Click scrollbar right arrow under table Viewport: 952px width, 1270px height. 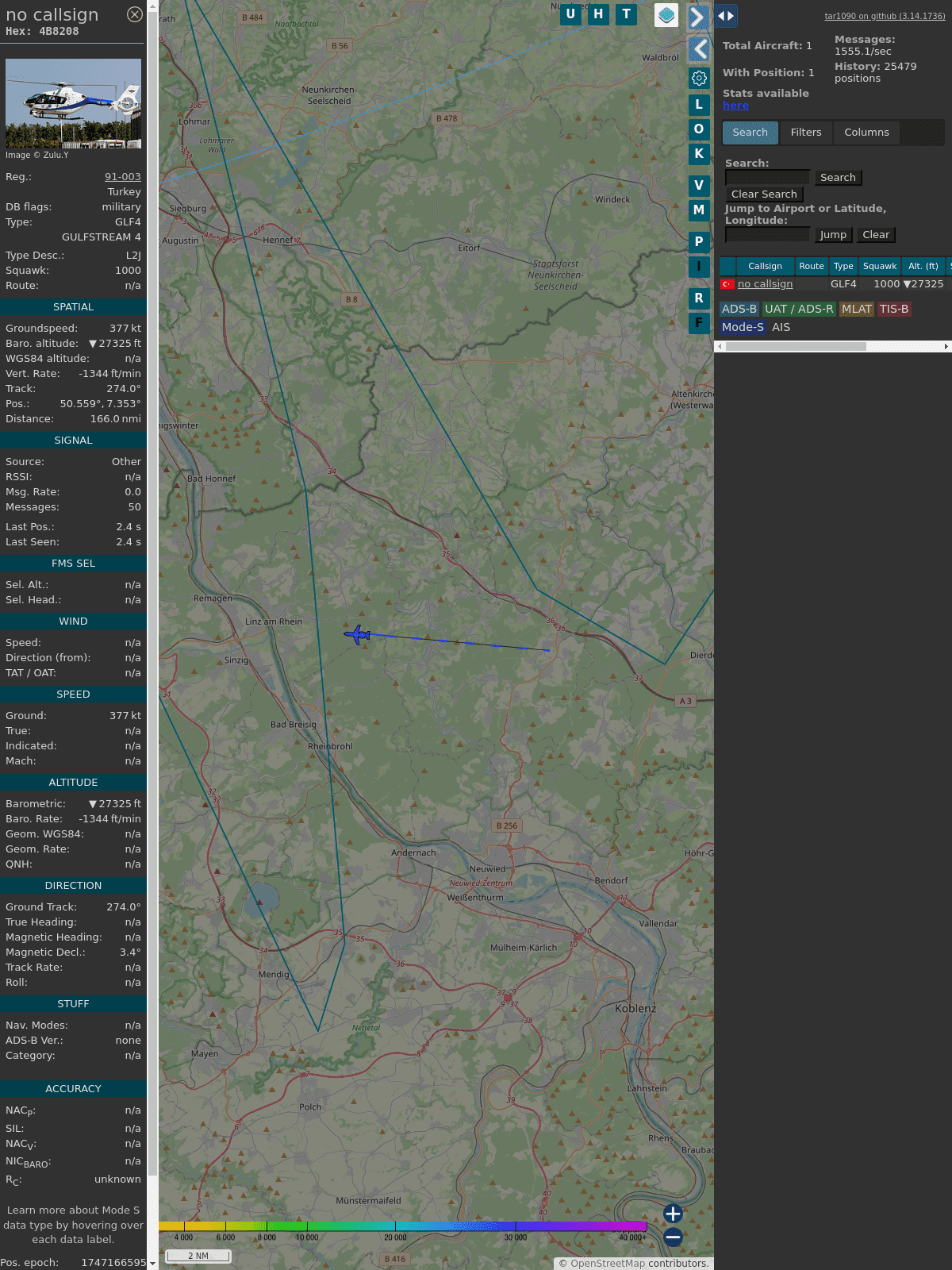(946, 346)
